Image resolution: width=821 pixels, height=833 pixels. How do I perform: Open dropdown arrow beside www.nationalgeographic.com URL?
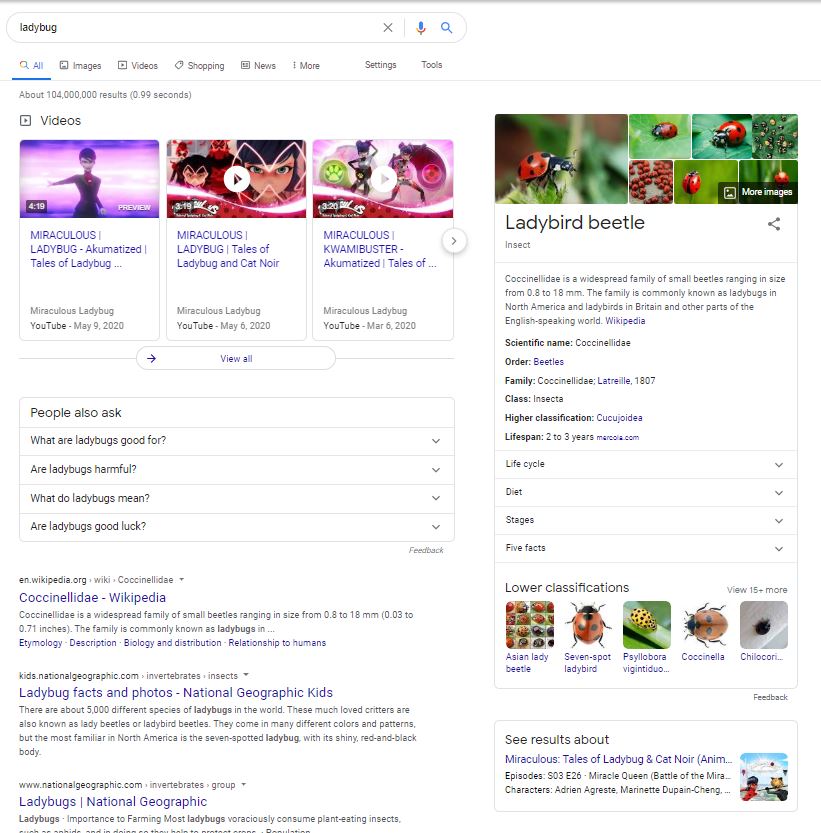(x=243, y=784)
